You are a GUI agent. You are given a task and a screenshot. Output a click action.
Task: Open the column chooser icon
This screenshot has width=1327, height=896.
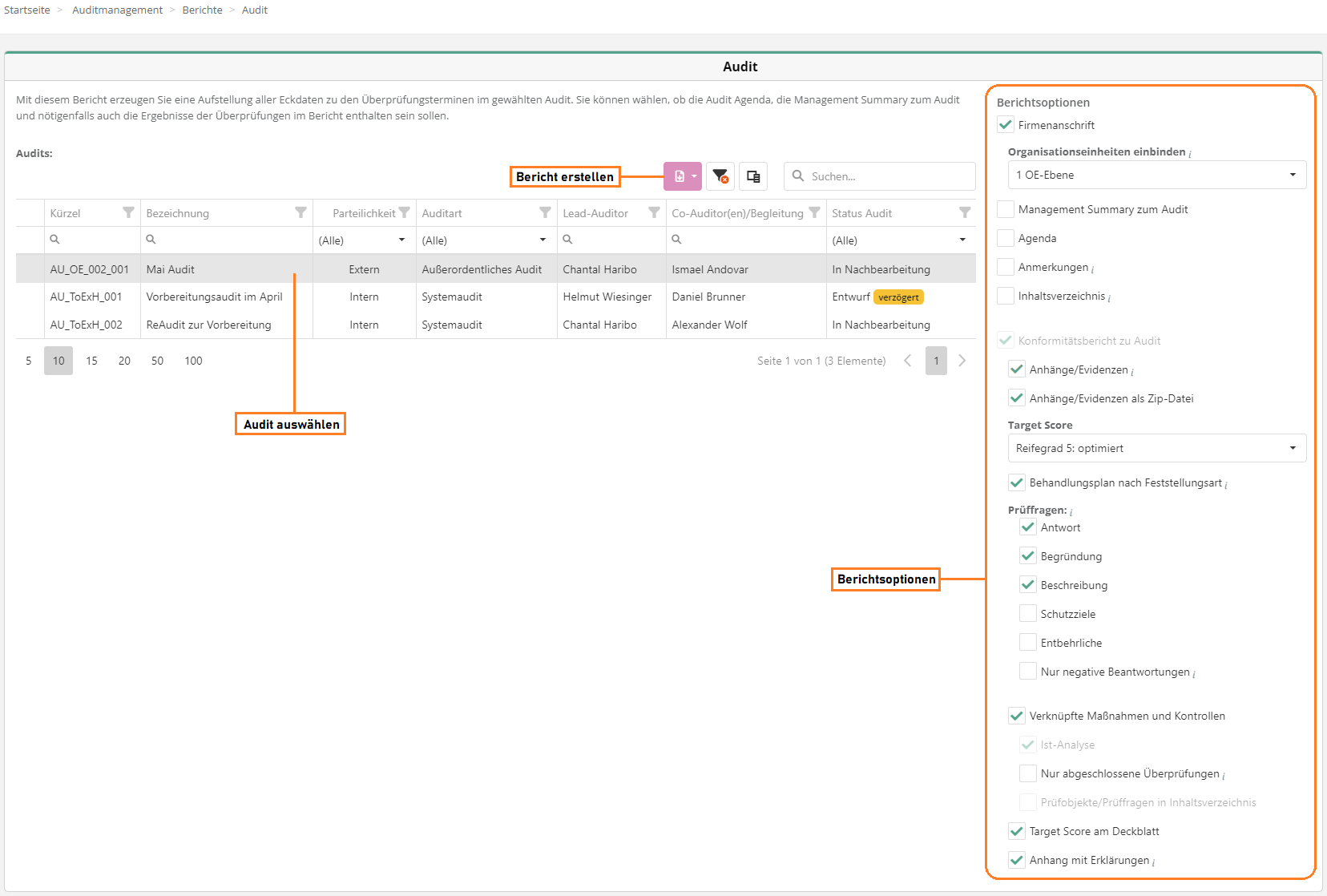click(753, 176)
